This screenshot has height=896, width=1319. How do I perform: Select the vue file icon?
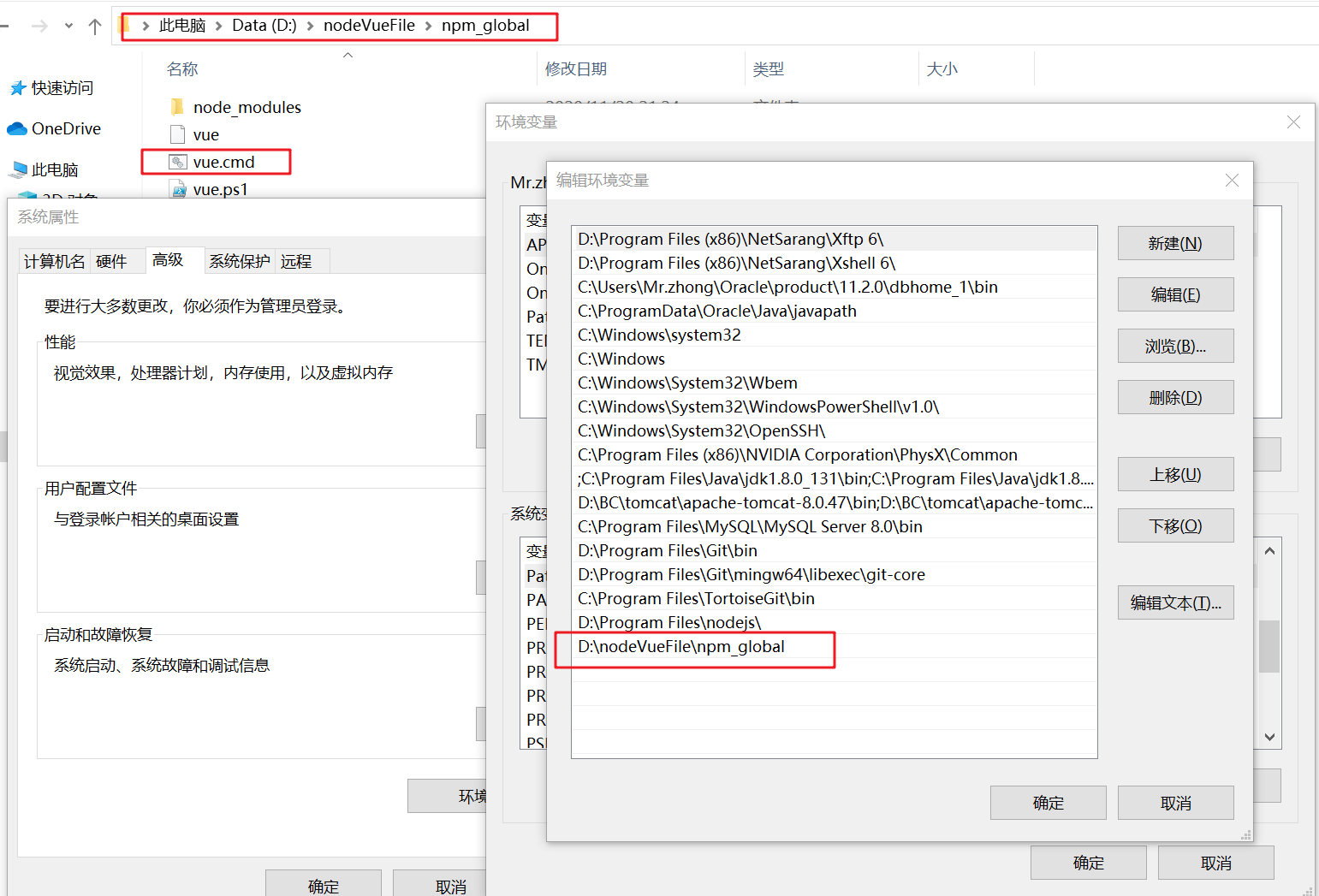(177, 134)
